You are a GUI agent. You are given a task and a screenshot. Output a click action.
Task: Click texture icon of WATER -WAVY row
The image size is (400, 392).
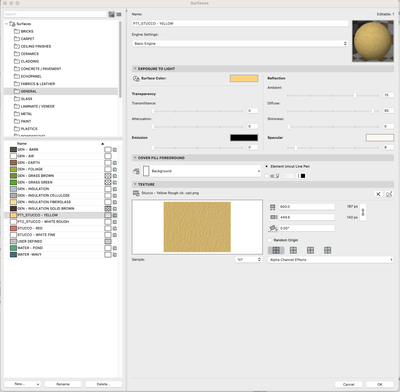[115, 255]
